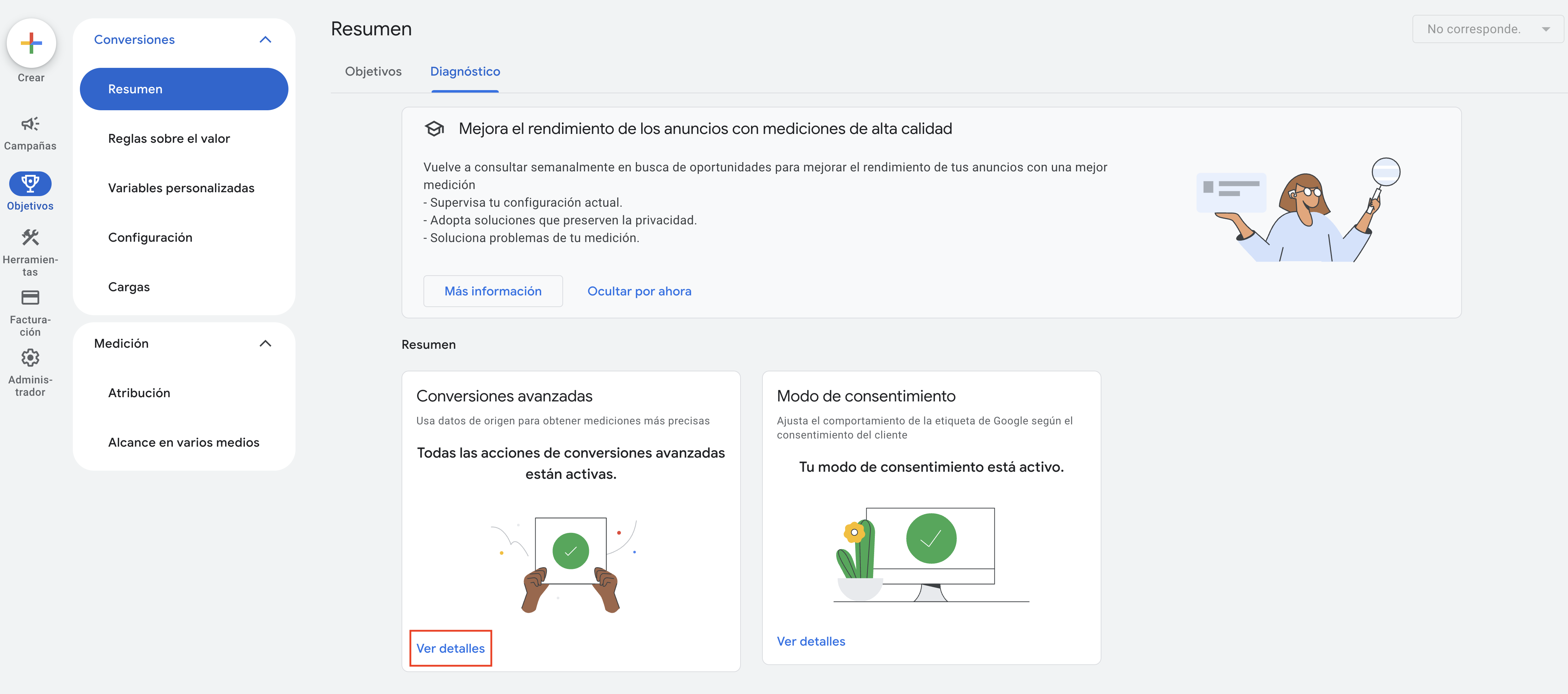Screen dimensions: 1568x694
Task: Click the Más información button
Action: (492, 292)
